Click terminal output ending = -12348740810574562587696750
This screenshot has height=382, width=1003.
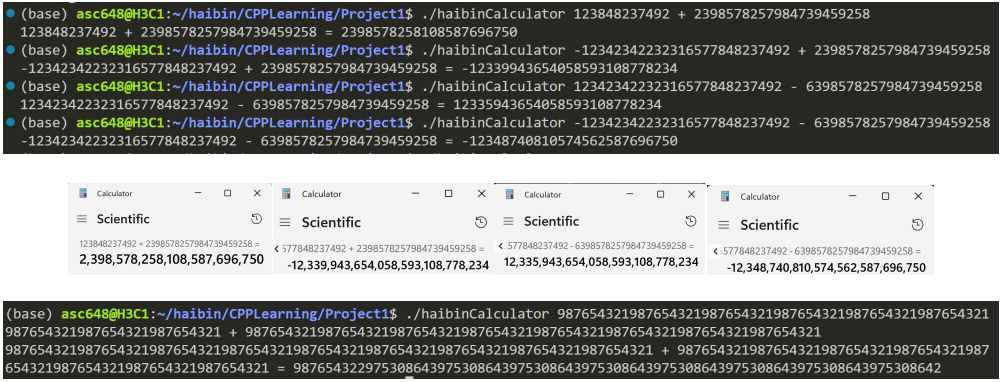click(x=349, y=140)
